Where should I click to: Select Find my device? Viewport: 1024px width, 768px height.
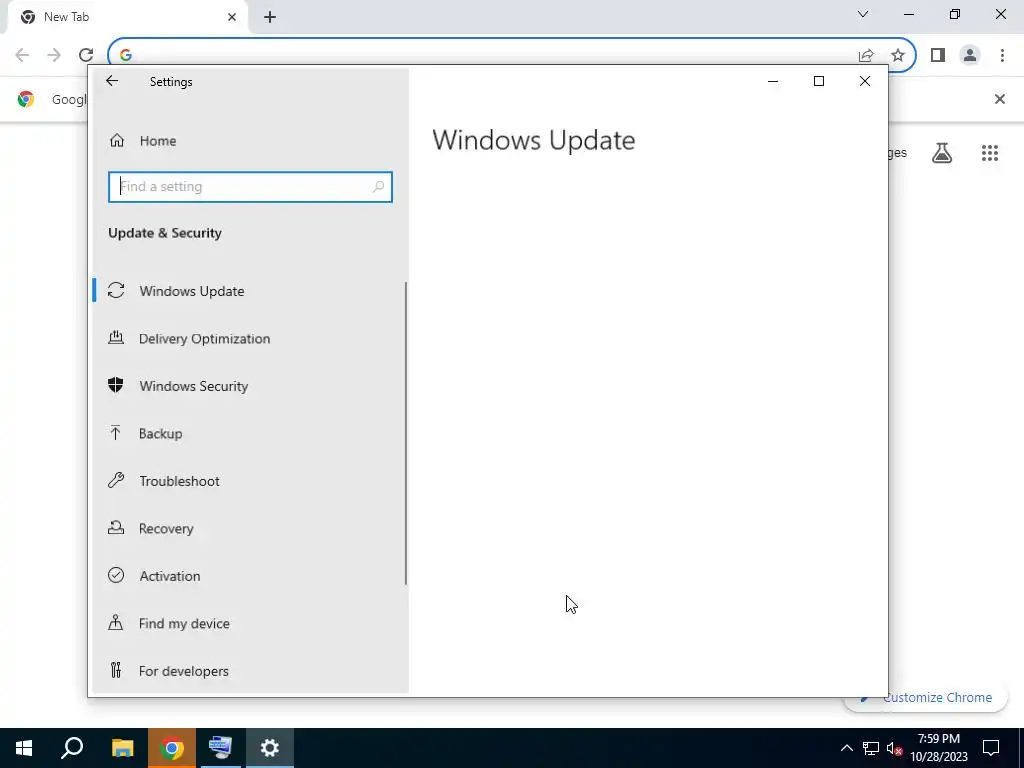pyautogui.click(x=251, y=624)
